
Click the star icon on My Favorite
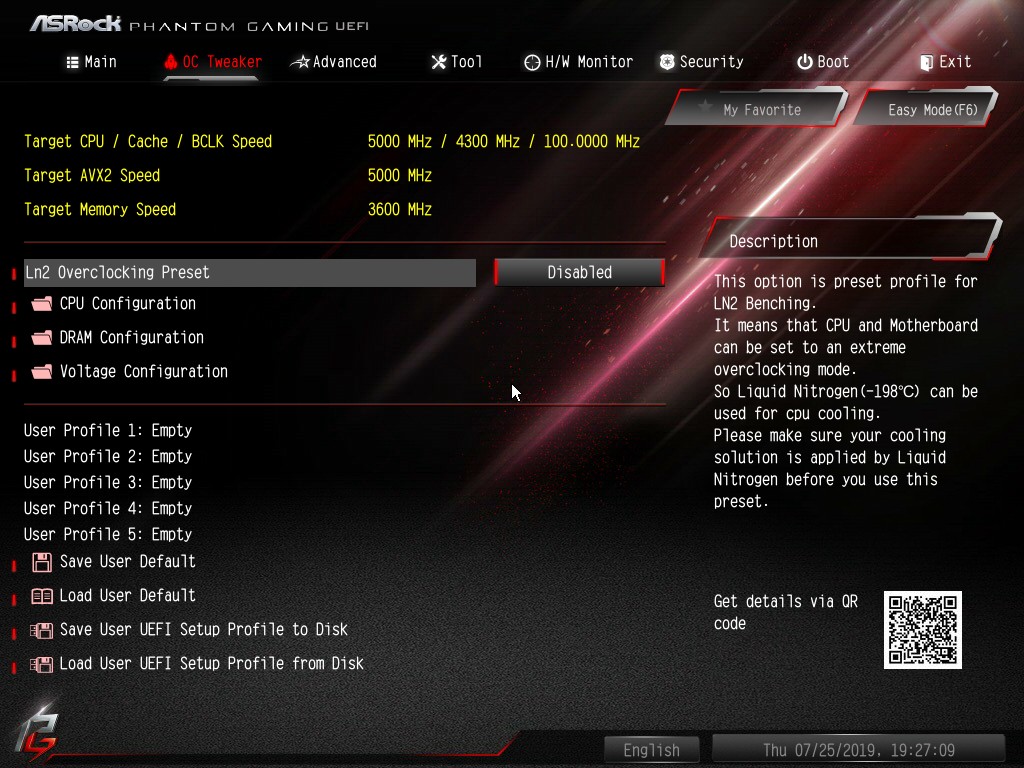pos(705,109)
